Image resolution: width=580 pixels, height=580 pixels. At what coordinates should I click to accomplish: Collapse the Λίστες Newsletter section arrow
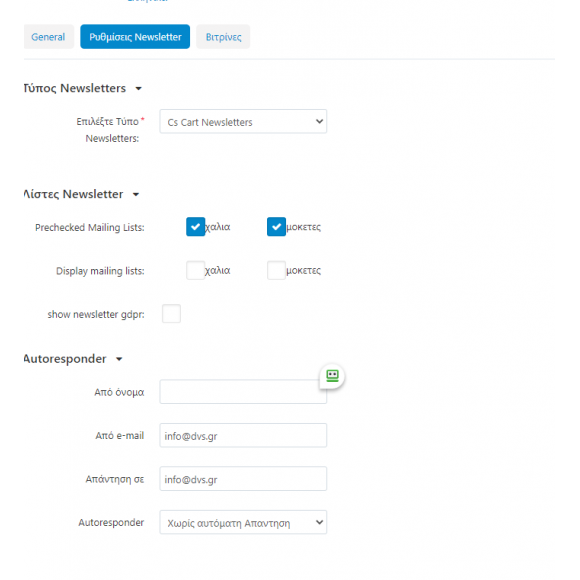136,195
